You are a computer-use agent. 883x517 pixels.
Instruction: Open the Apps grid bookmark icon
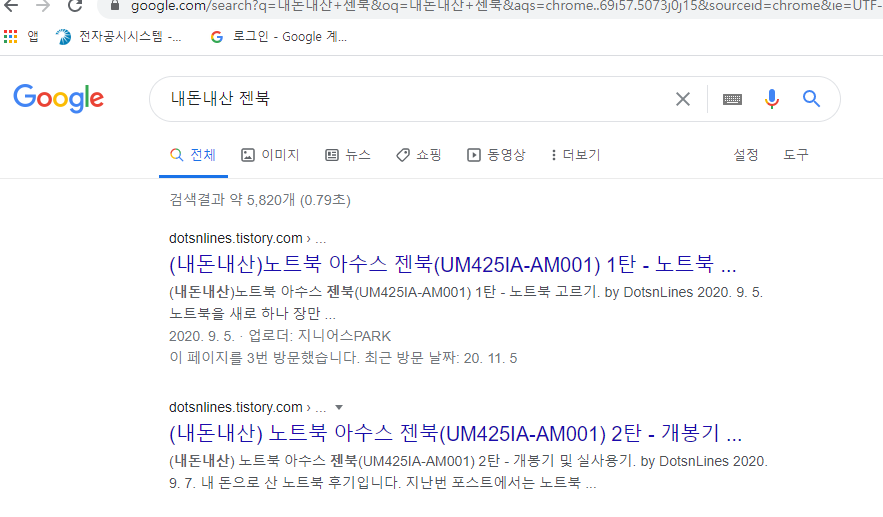tap(10, 37)
